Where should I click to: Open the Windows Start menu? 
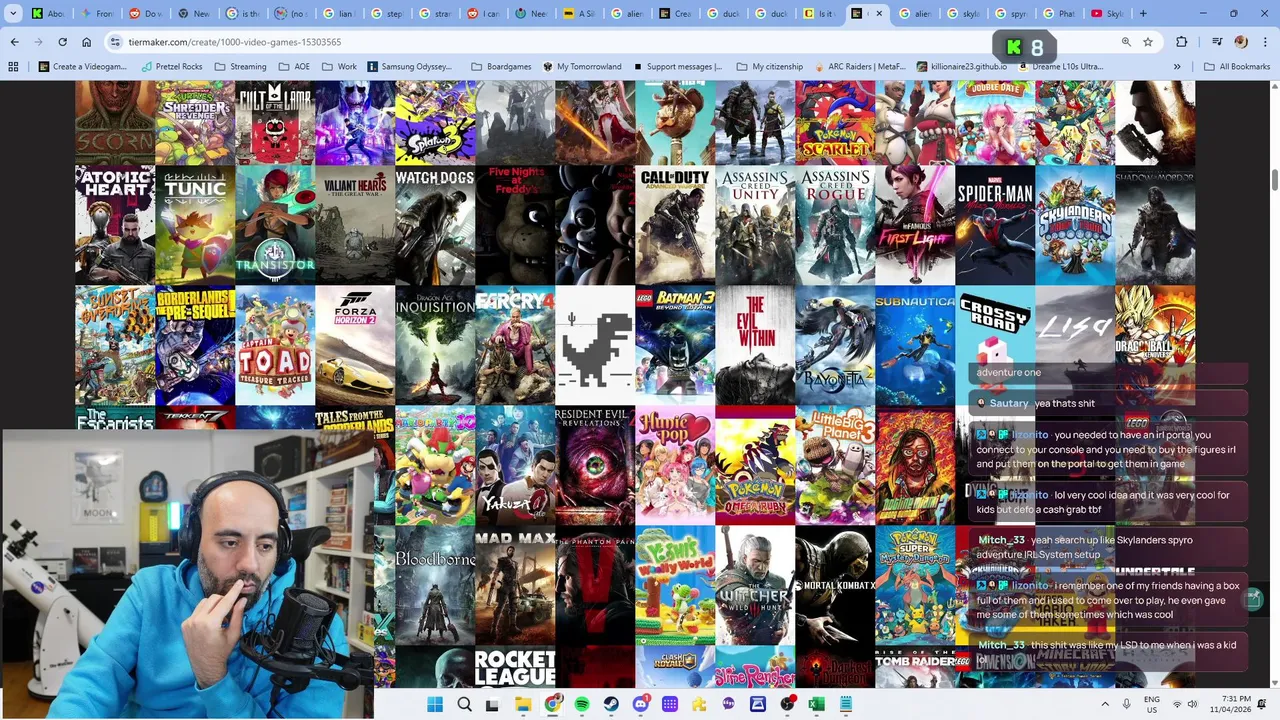[x=435, y=704]
